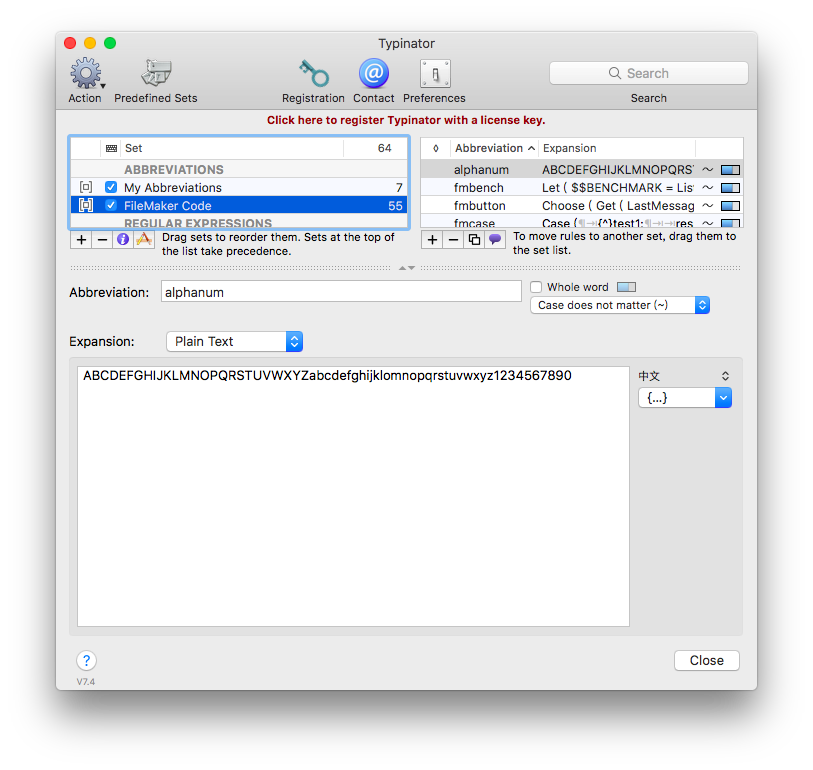The width and height of the screenshot is (813, 770).
Task: Open the Plain Text expansion type dropdown
Action: (x=234, y=341)
